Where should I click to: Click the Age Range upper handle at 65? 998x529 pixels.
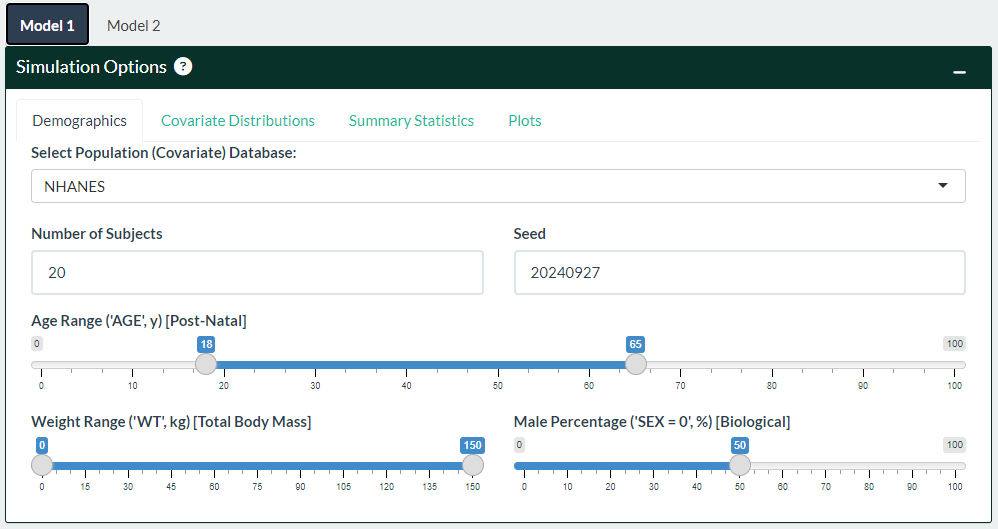pyautogui.click(x=635, y=364)
